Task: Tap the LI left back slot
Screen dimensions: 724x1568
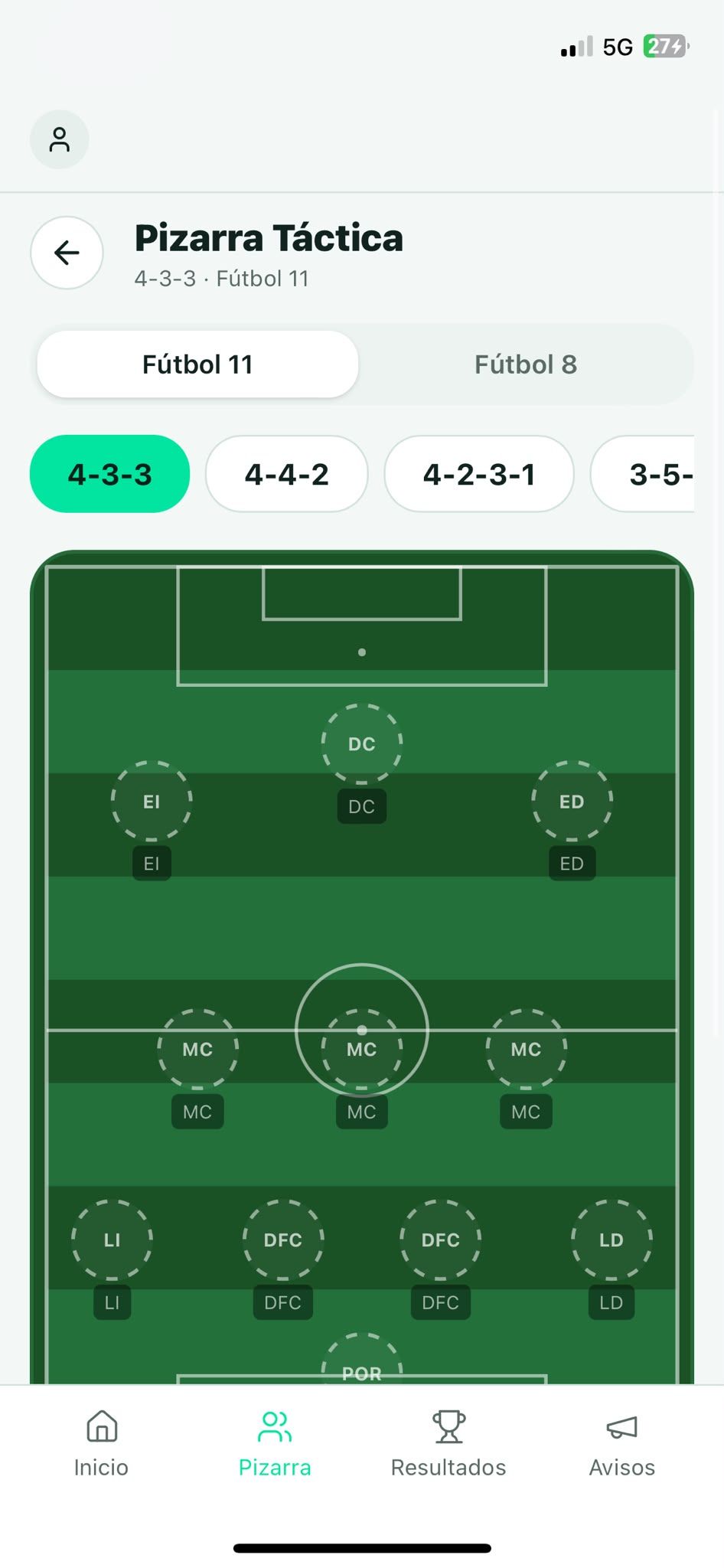Action: click(x=112, y=1240)
